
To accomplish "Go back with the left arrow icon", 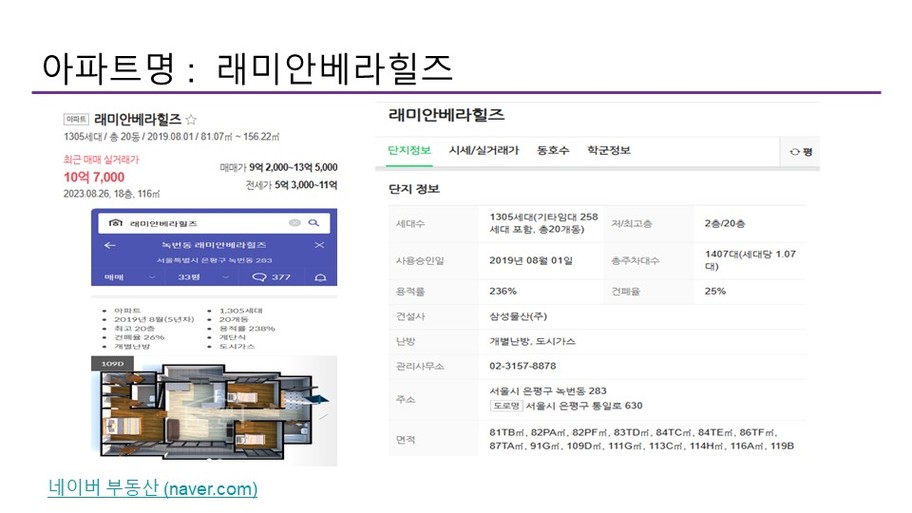I will 109,245.
